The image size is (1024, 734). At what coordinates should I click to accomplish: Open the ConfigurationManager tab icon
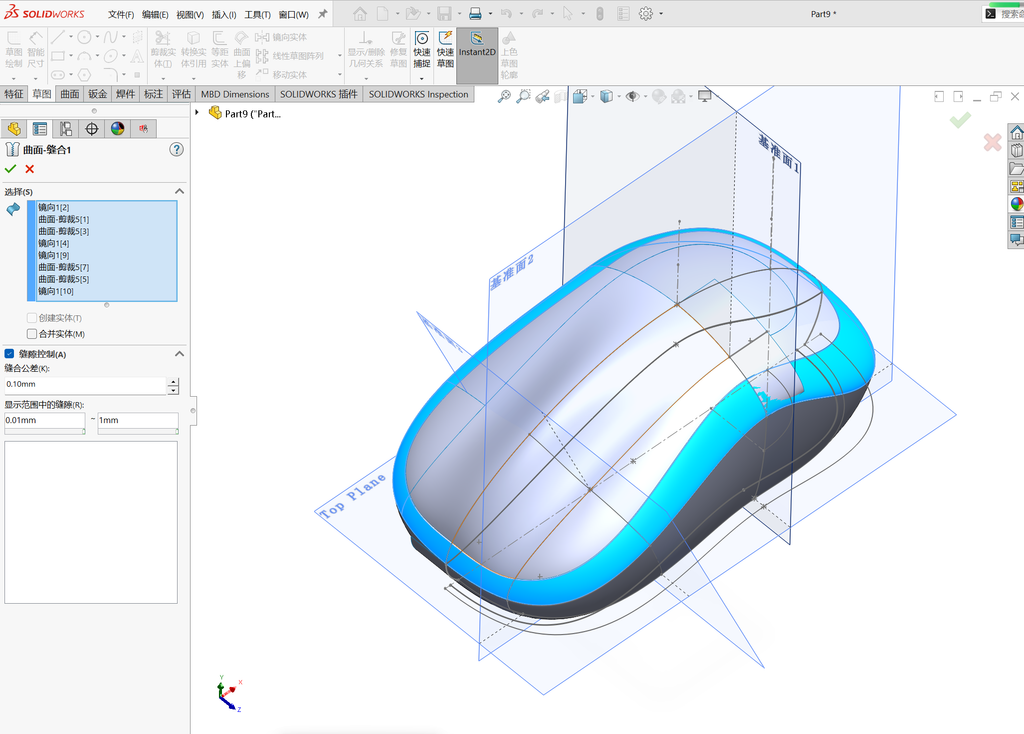coord(66,129)
